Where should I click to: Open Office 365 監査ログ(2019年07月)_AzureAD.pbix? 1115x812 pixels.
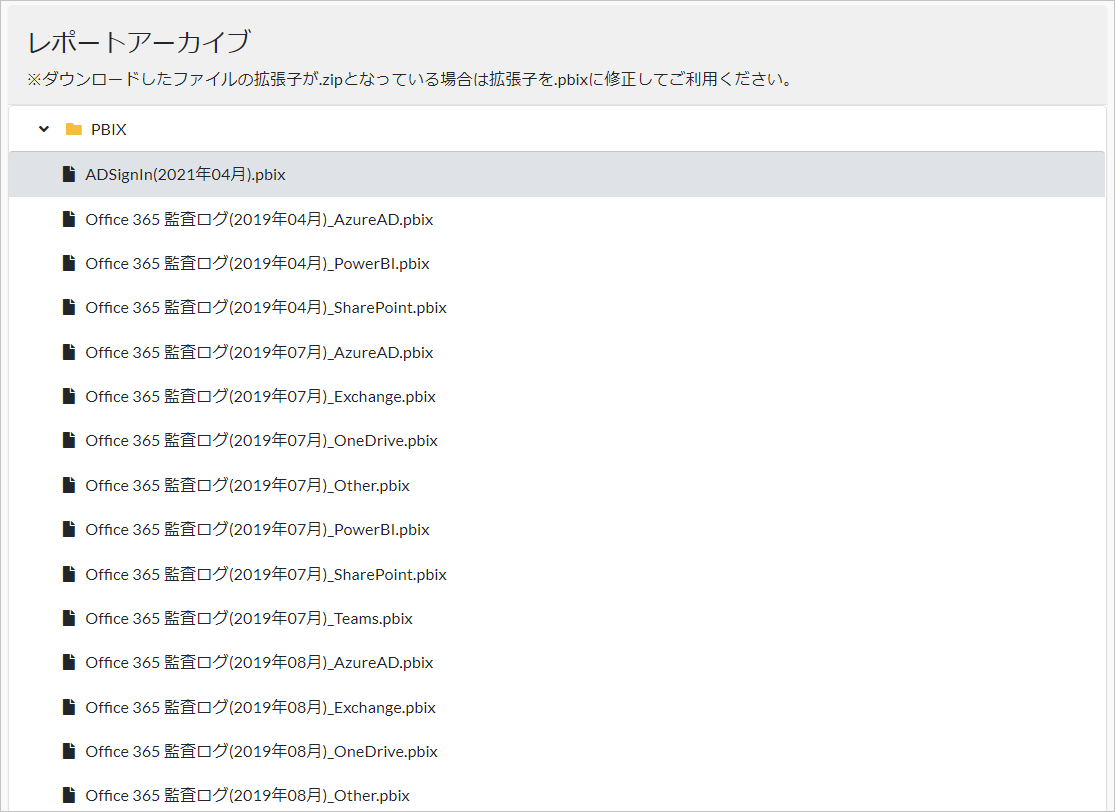pyautogui.click(x=260, y=352)
